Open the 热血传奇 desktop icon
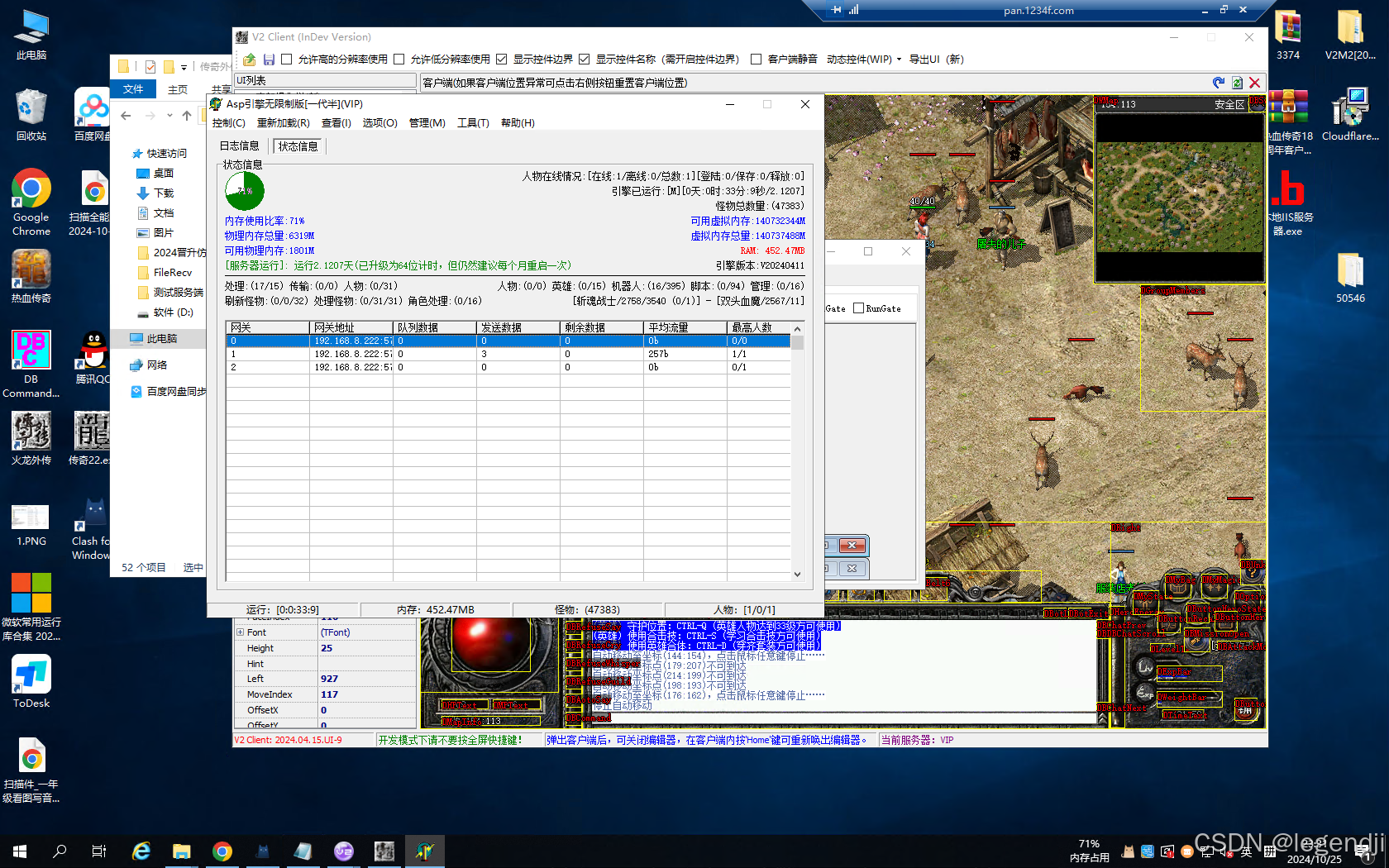1389x868 pixels. tap(31, 277)
